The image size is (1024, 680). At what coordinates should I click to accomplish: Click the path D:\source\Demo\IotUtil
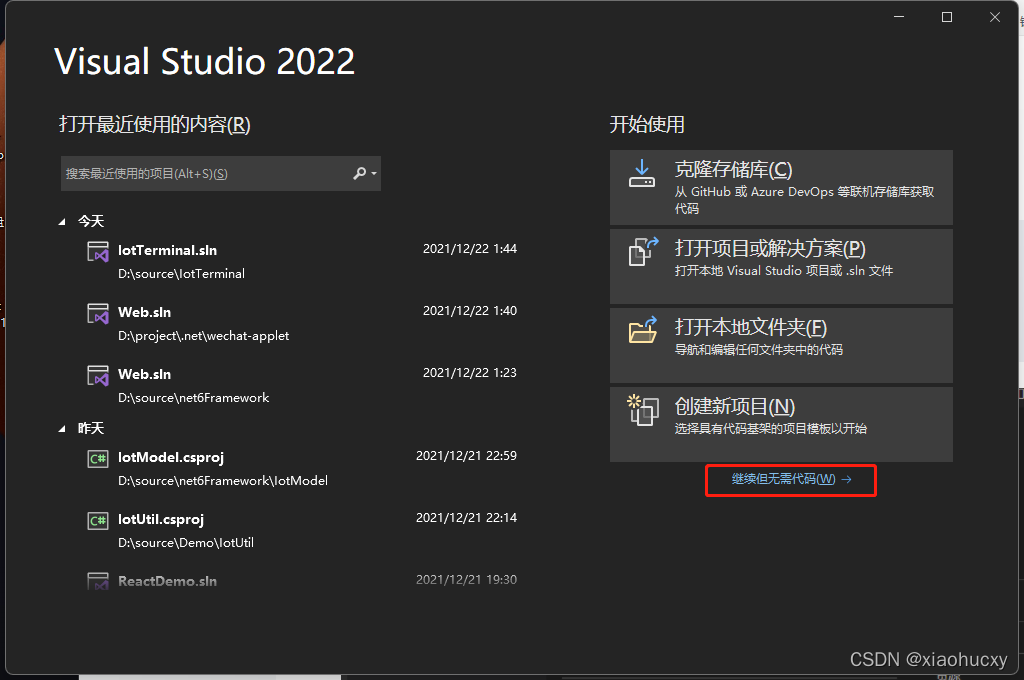[186, 543]
